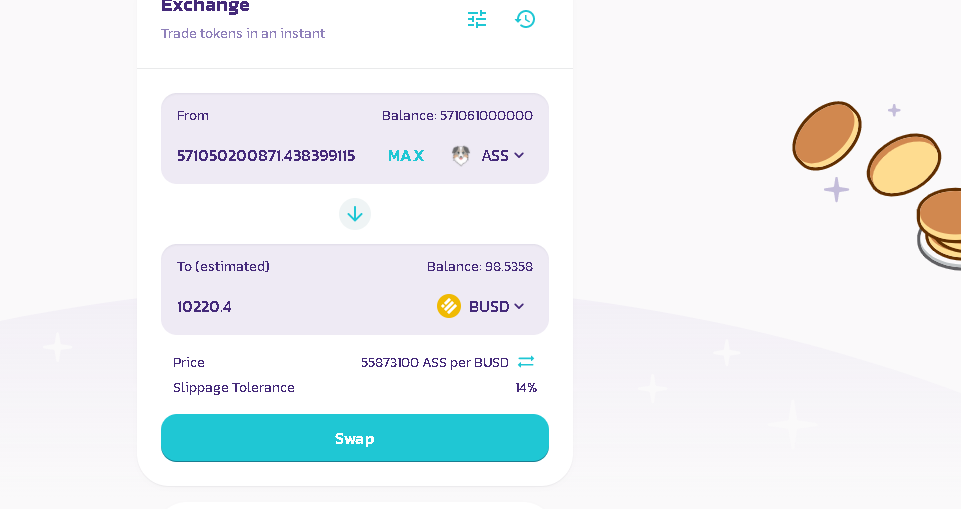Click the Swap button
Screen dimensions: 961x509
click(355, 438)
